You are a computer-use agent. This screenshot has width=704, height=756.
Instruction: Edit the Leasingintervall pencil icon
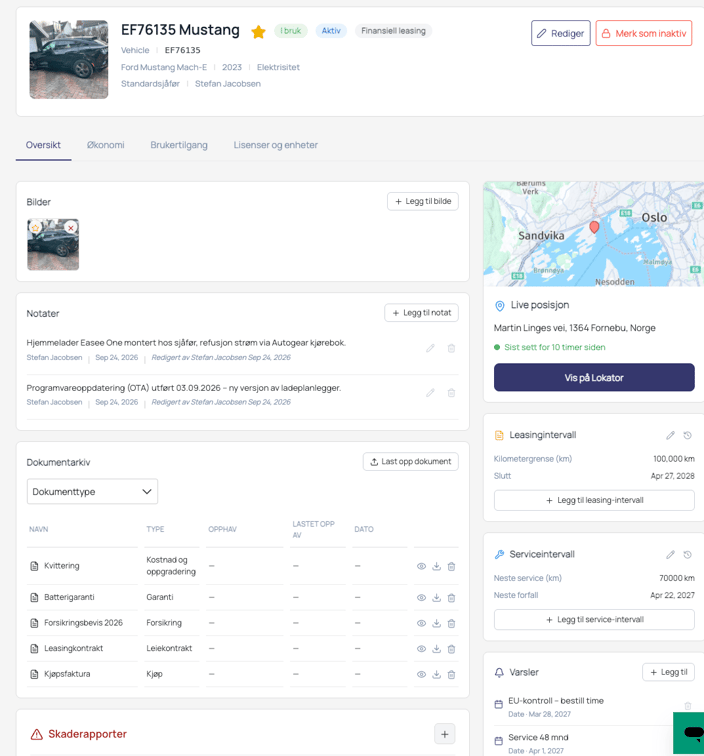[x=670, y=435]
